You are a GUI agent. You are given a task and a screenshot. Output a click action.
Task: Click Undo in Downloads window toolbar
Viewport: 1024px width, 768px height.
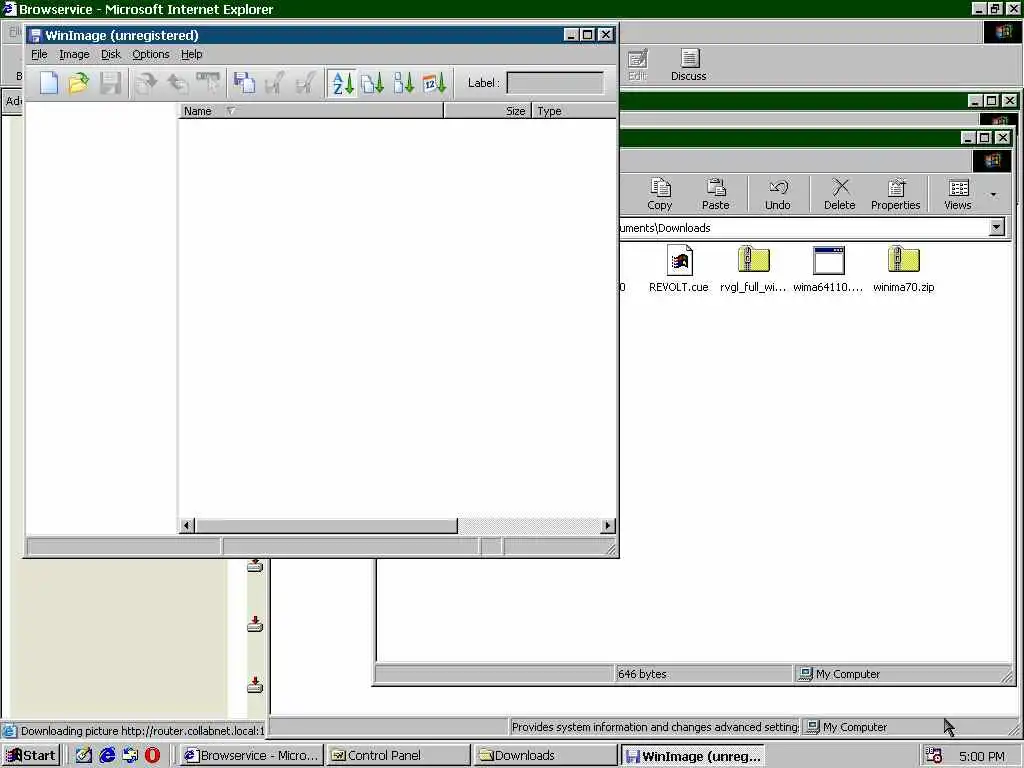click(778, 194)
